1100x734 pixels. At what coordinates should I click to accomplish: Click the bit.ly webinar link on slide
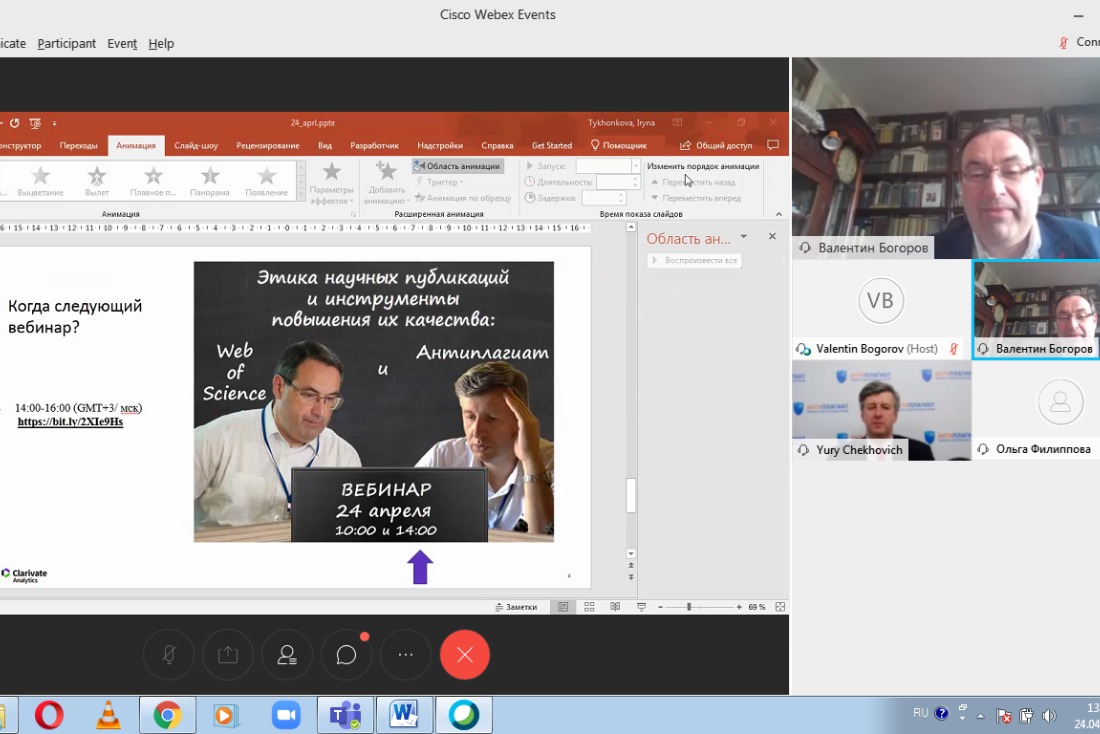[70, 422]
